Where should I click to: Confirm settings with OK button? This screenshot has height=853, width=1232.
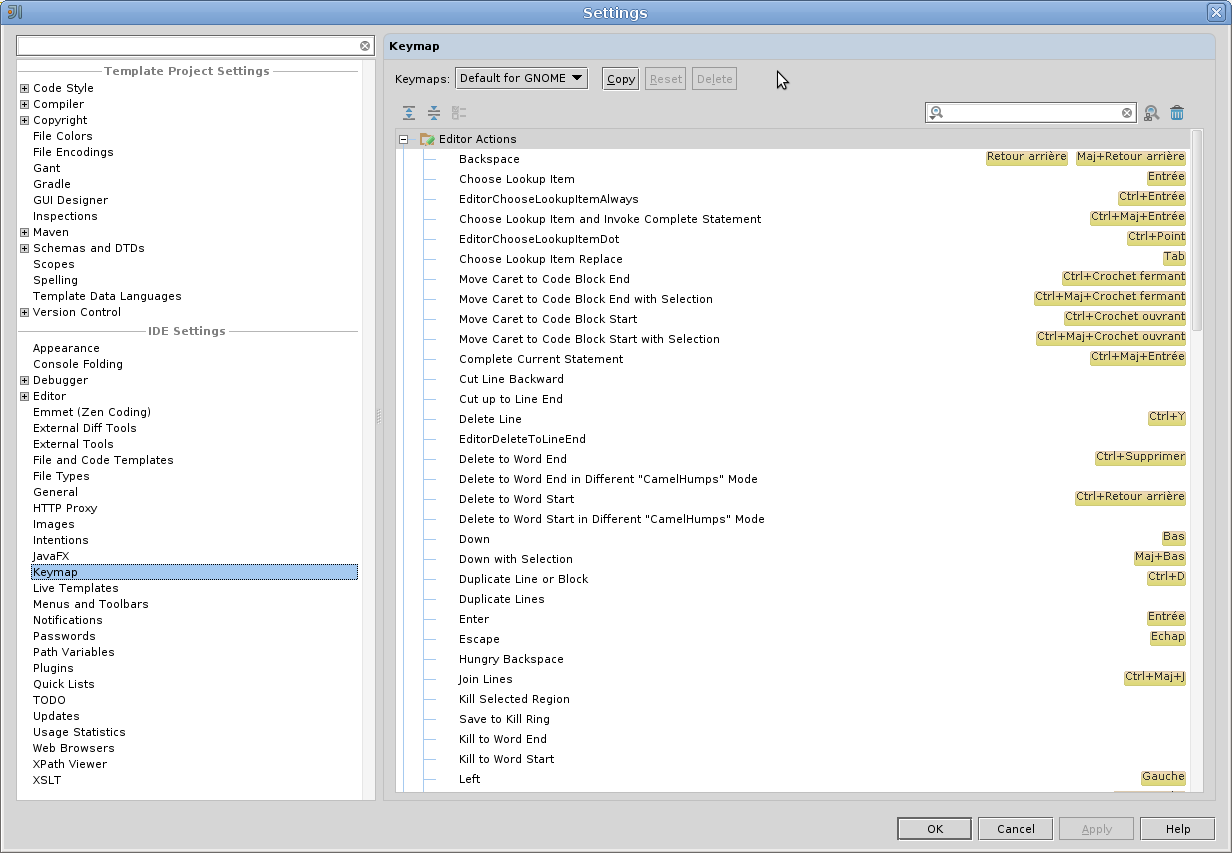tap(934, 828)
